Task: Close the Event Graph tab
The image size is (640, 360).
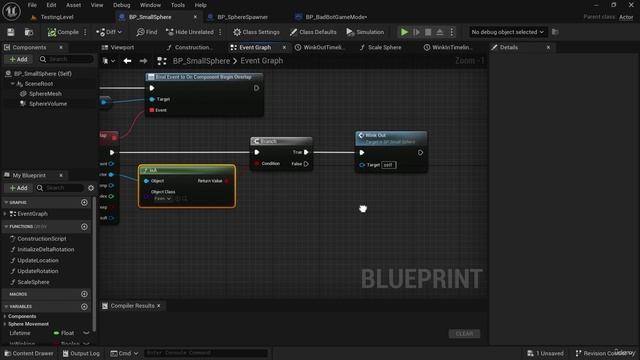Action: pos(284,47)
